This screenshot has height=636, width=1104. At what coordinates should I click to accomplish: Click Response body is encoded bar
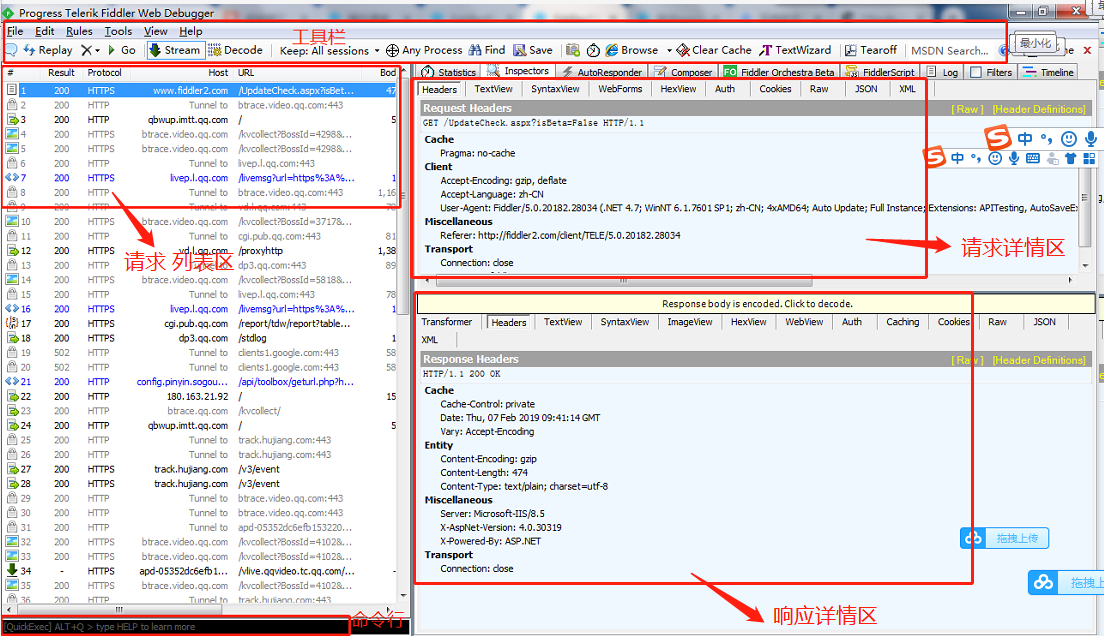[x=756, y=304]
